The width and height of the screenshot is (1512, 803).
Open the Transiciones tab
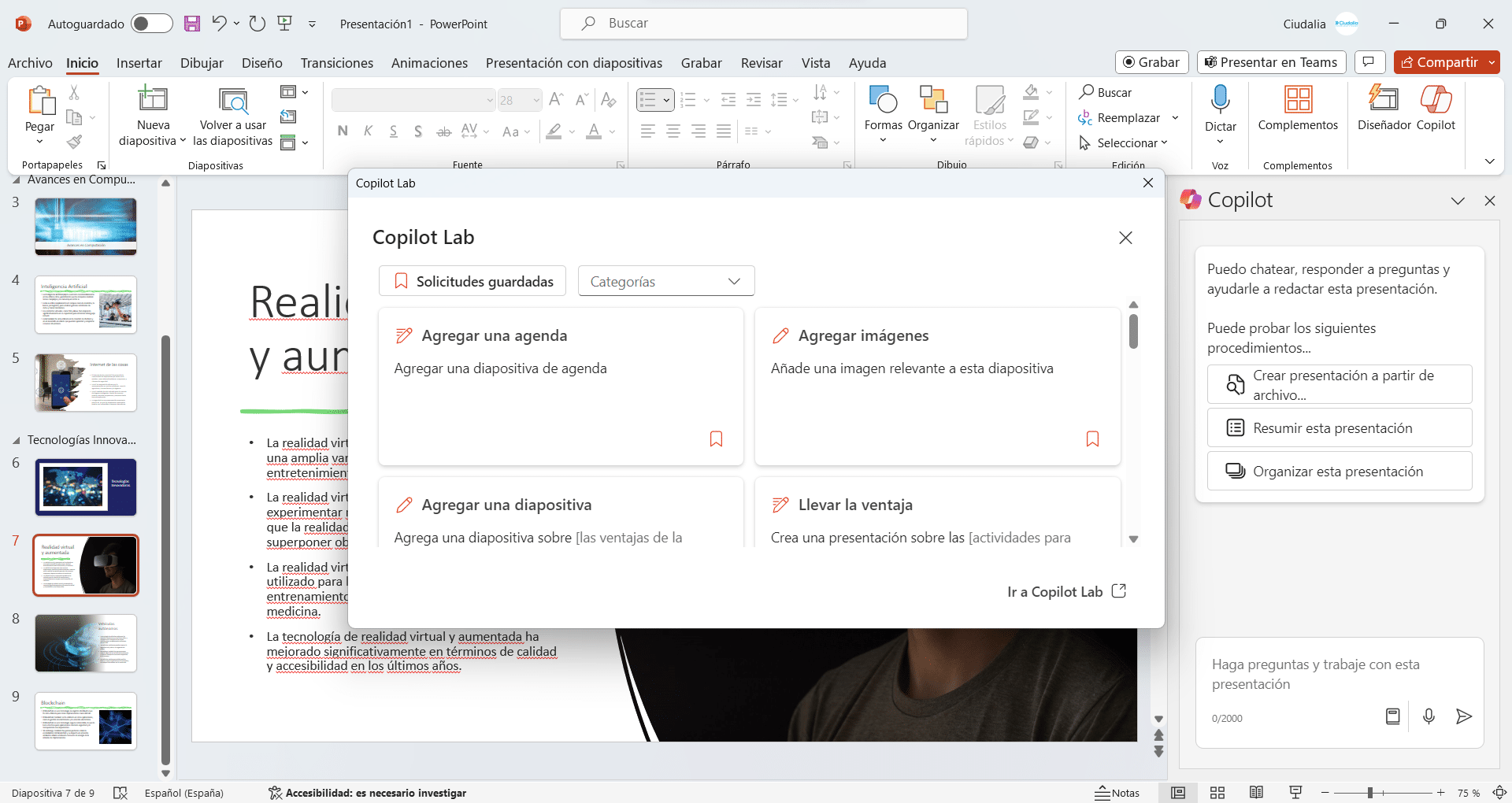[x=336, y=63]
